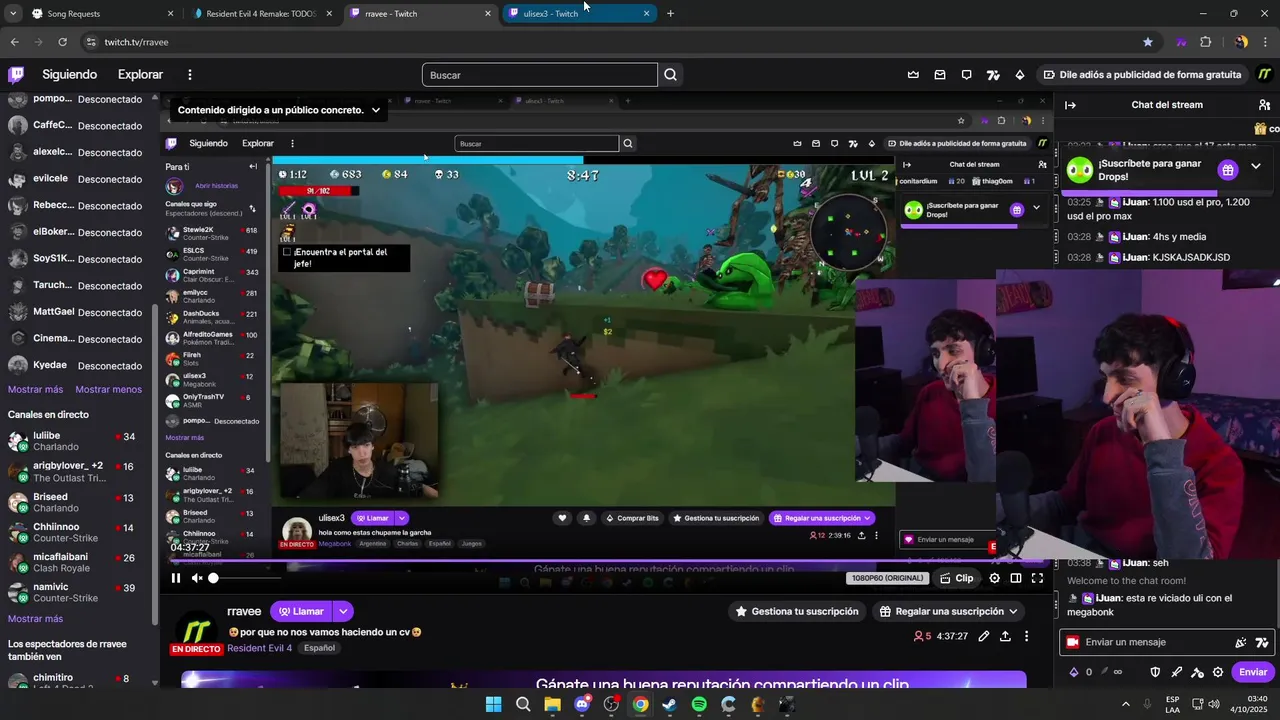Open the emote party icon in chat box
The width and height of the screenshot is (1280, 720).
pyautogui.click(x=1241, y=643)
